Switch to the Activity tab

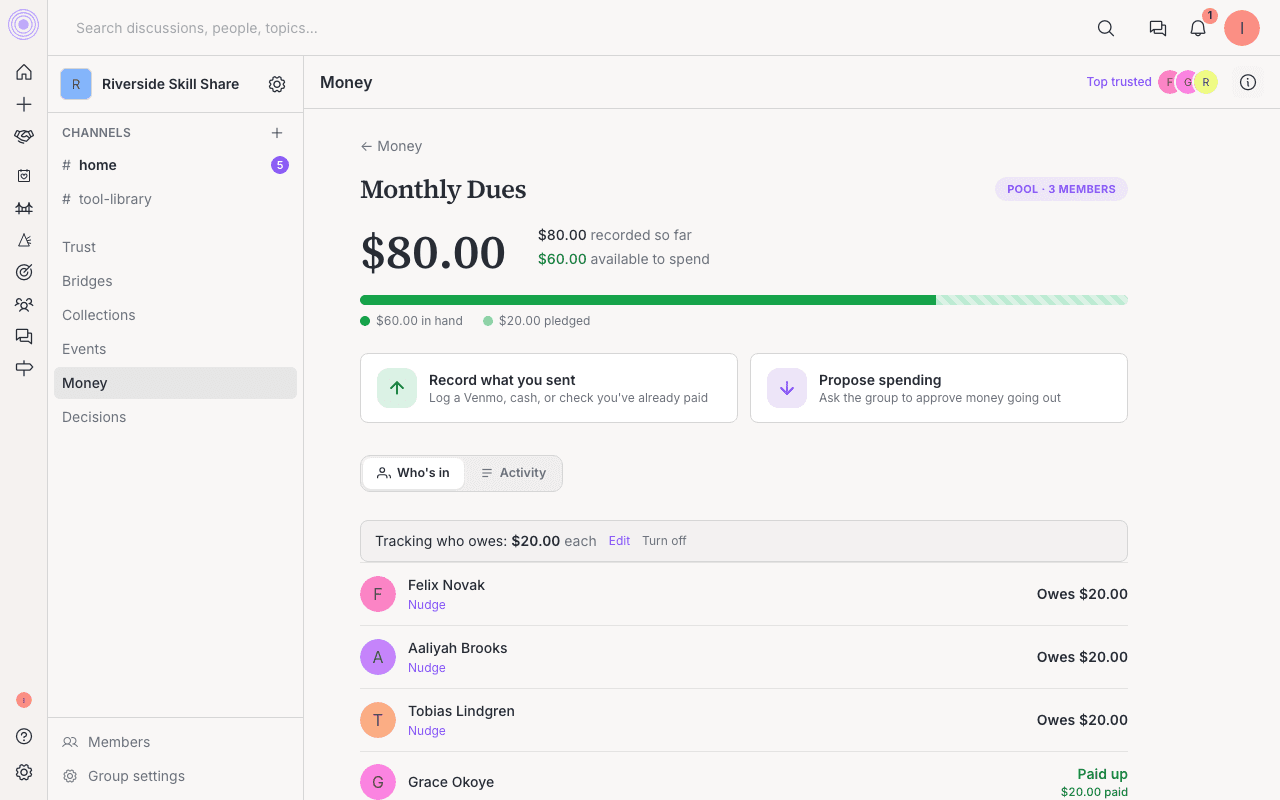click(x=513, y=473)
